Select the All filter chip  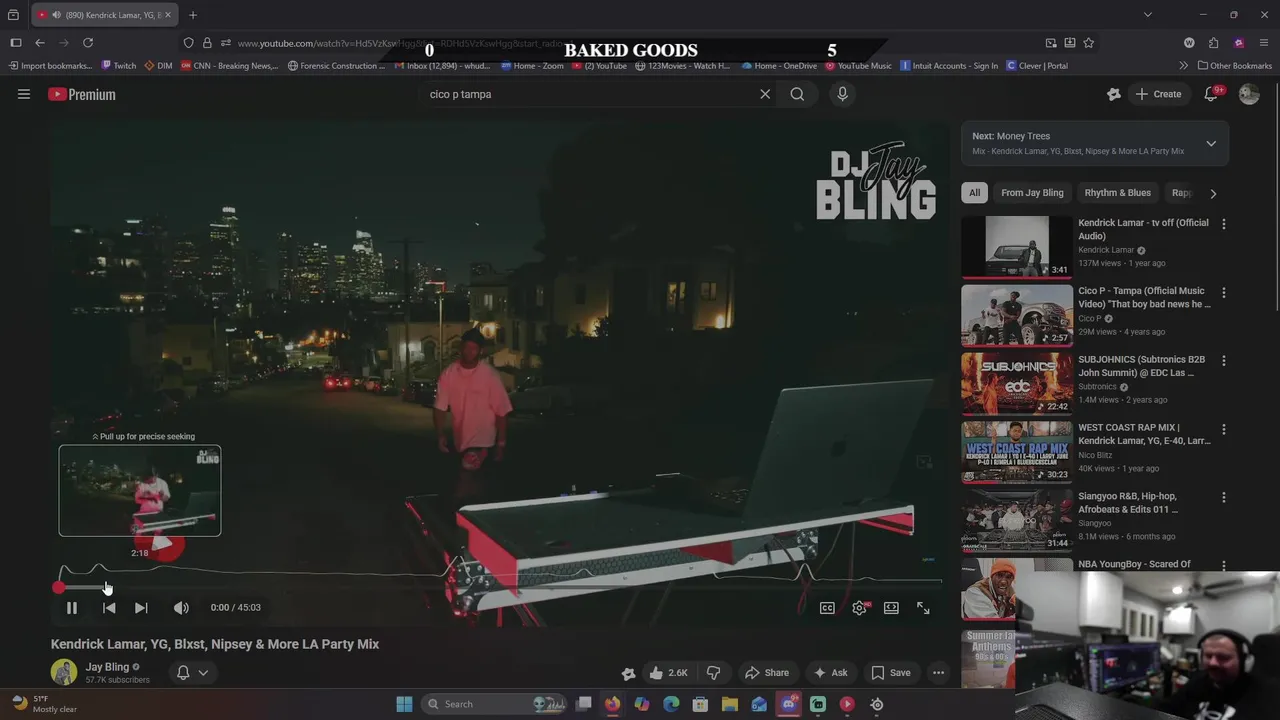974,193
